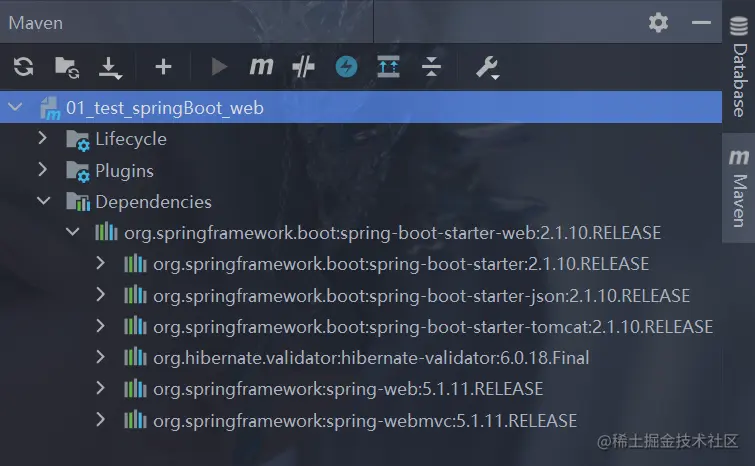The height and width of the screenshot is (466, 755).
Task: Expand hibernate-validator dependency
Action: coord(100,357)
